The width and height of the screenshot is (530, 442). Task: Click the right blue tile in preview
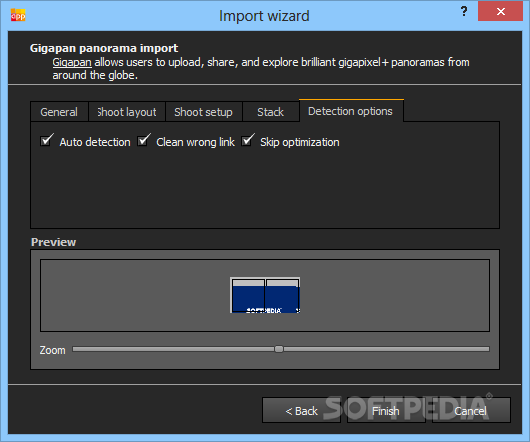(x=282, y=296)
